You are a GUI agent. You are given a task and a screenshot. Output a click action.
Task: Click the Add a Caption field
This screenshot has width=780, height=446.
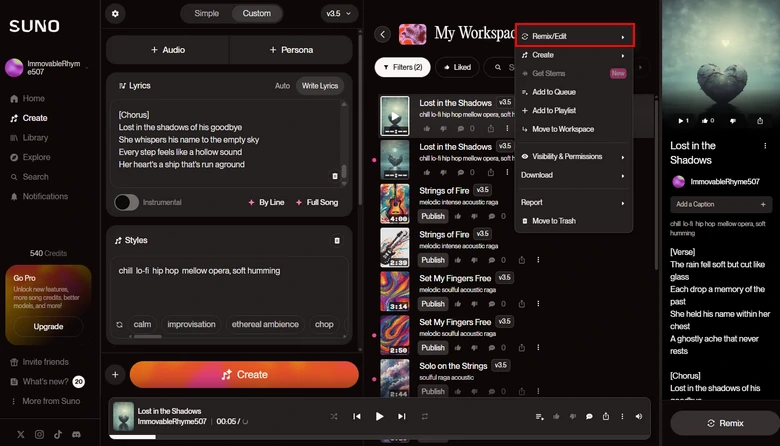[721, 204]
